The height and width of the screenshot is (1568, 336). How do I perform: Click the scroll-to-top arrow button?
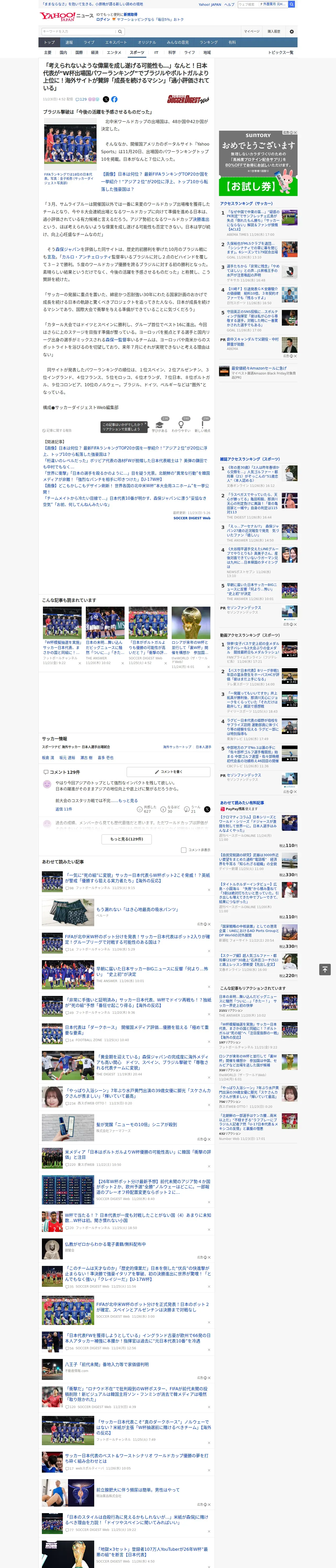click(325, 969)
